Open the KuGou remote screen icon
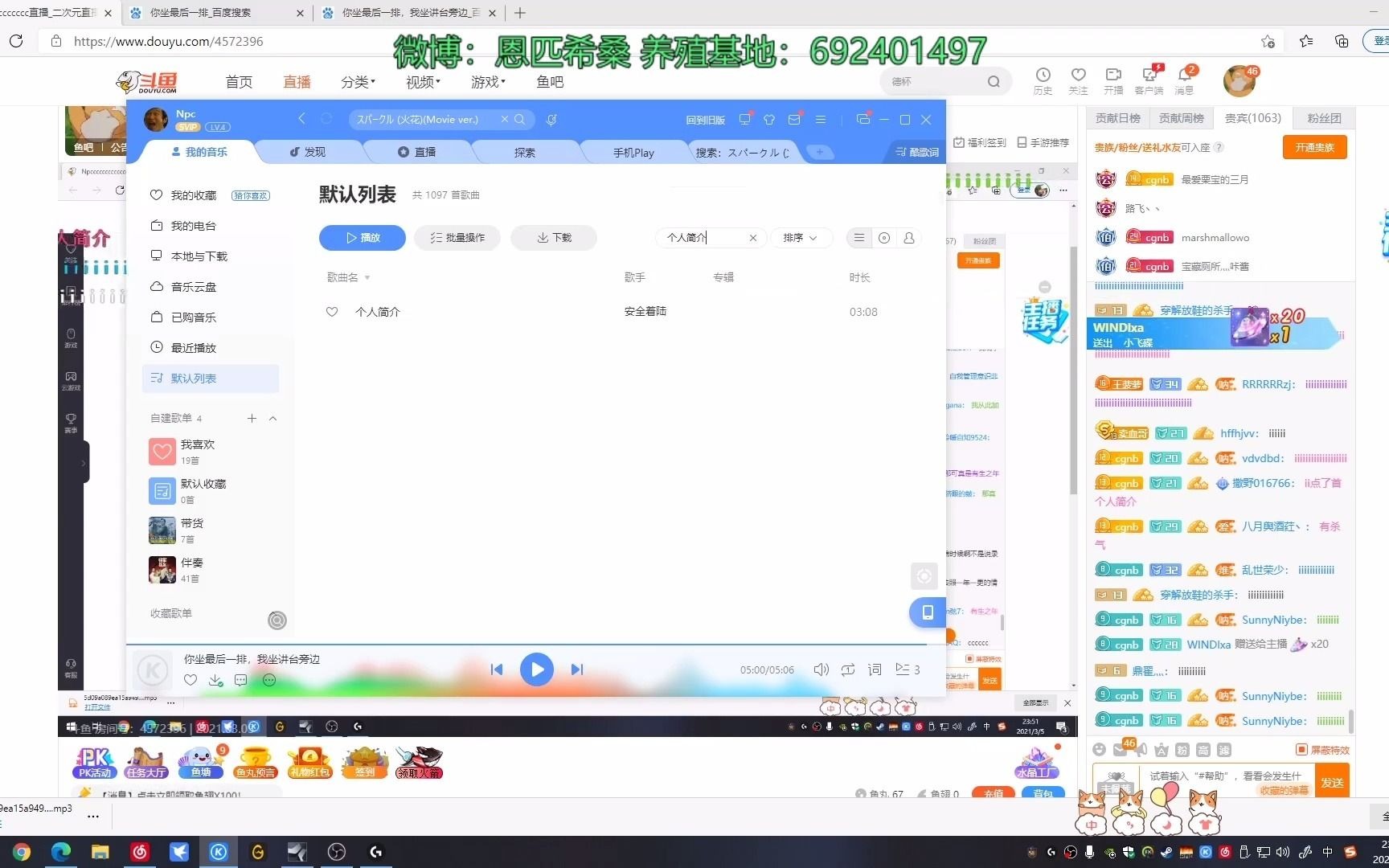Image resolution: width=1389 pixels, height=868 pixels. (x=744, y=119)
